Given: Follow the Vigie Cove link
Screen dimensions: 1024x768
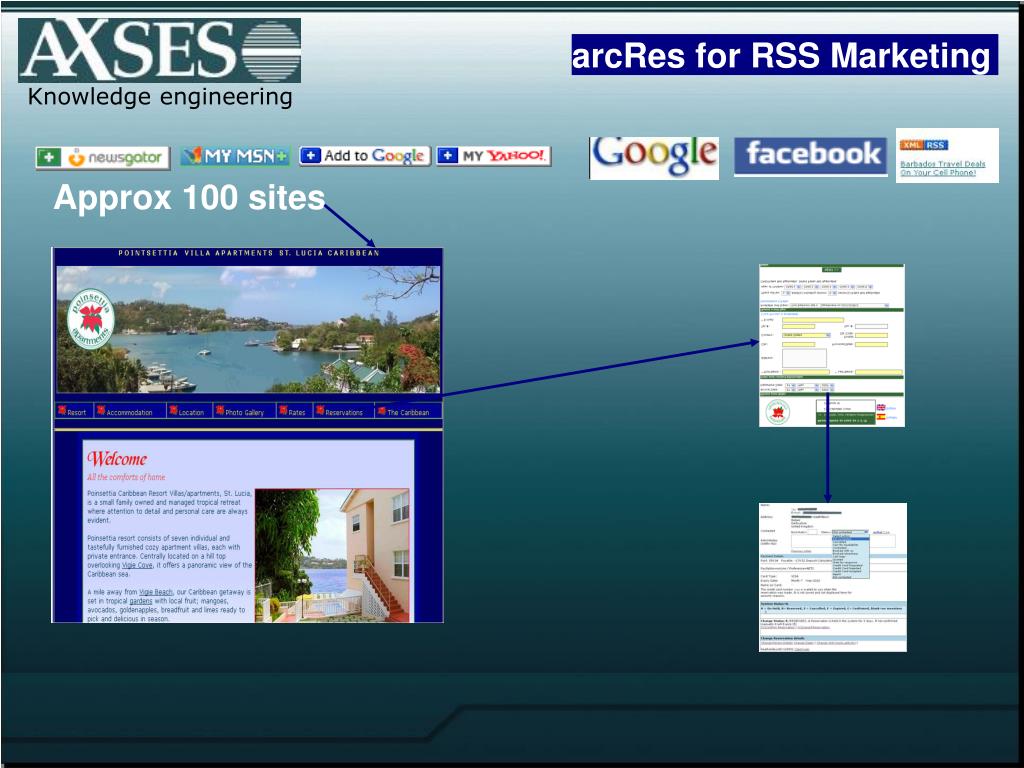Looking at the screenshot, I should (137, 565).
